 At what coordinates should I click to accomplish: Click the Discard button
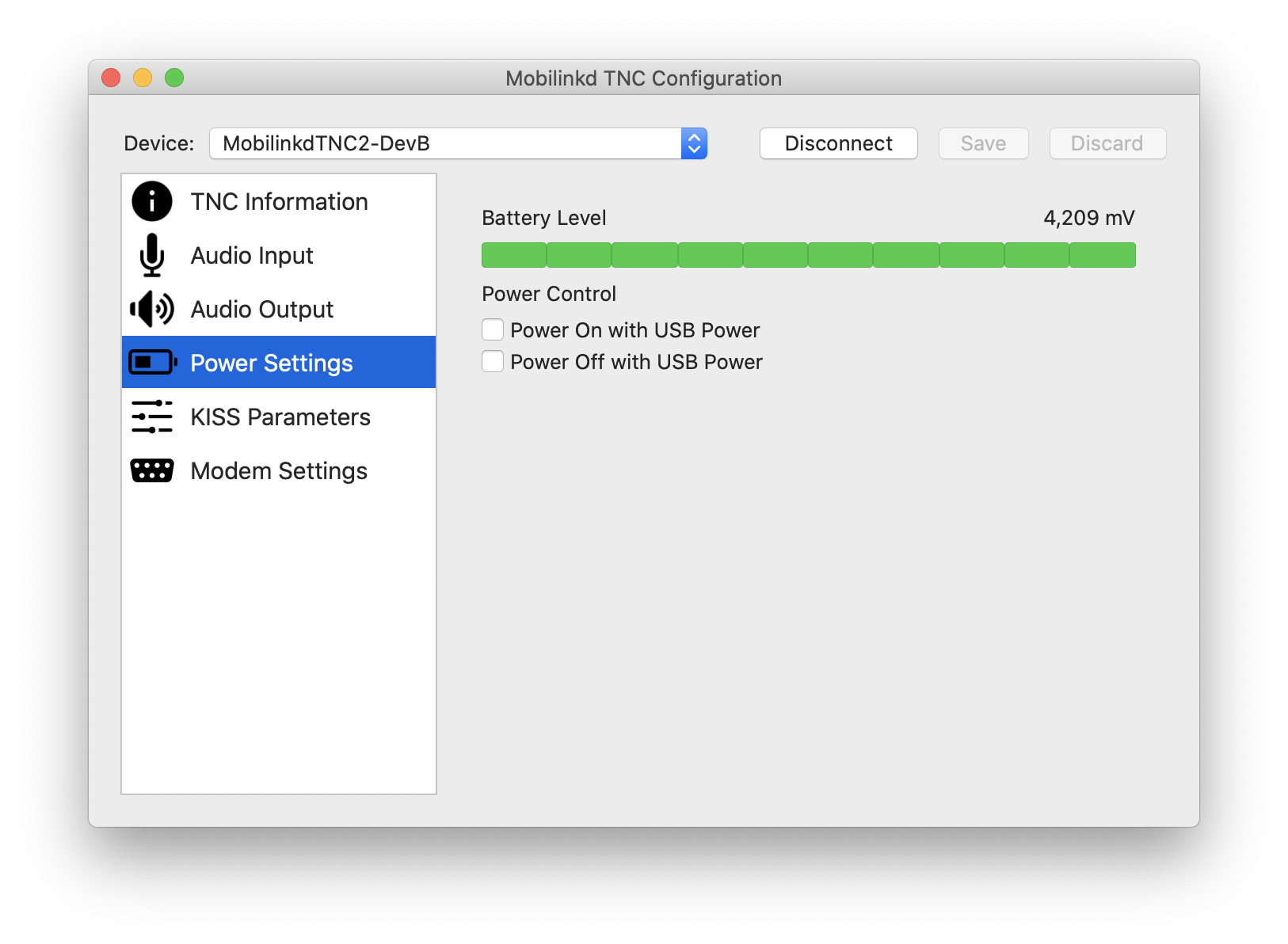click(x=1107, y=143)
